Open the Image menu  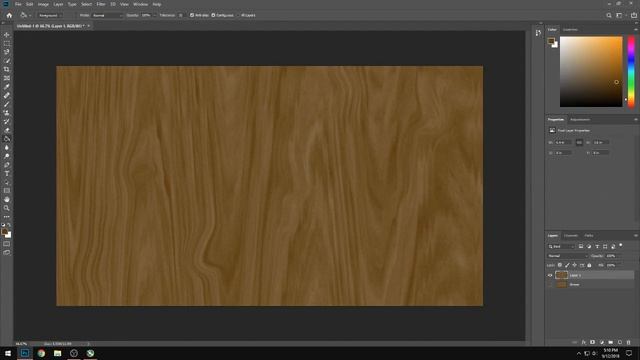click(43, 4)
